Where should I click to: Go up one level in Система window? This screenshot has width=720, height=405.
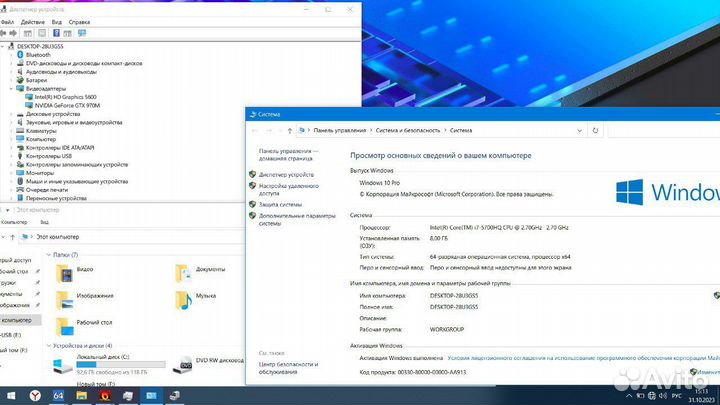pos(289,130)
